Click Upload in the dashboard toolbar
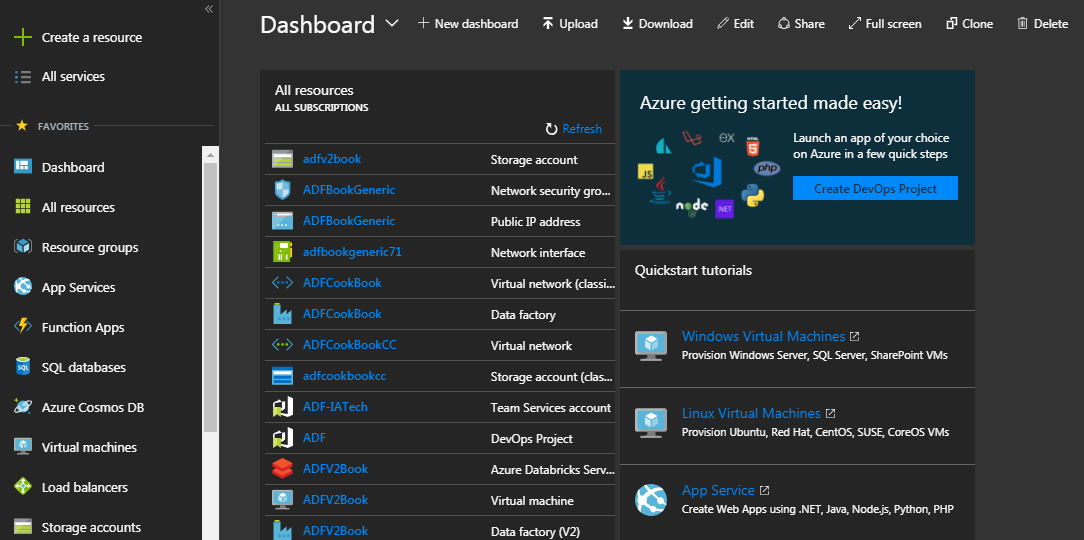 point(570,24)
